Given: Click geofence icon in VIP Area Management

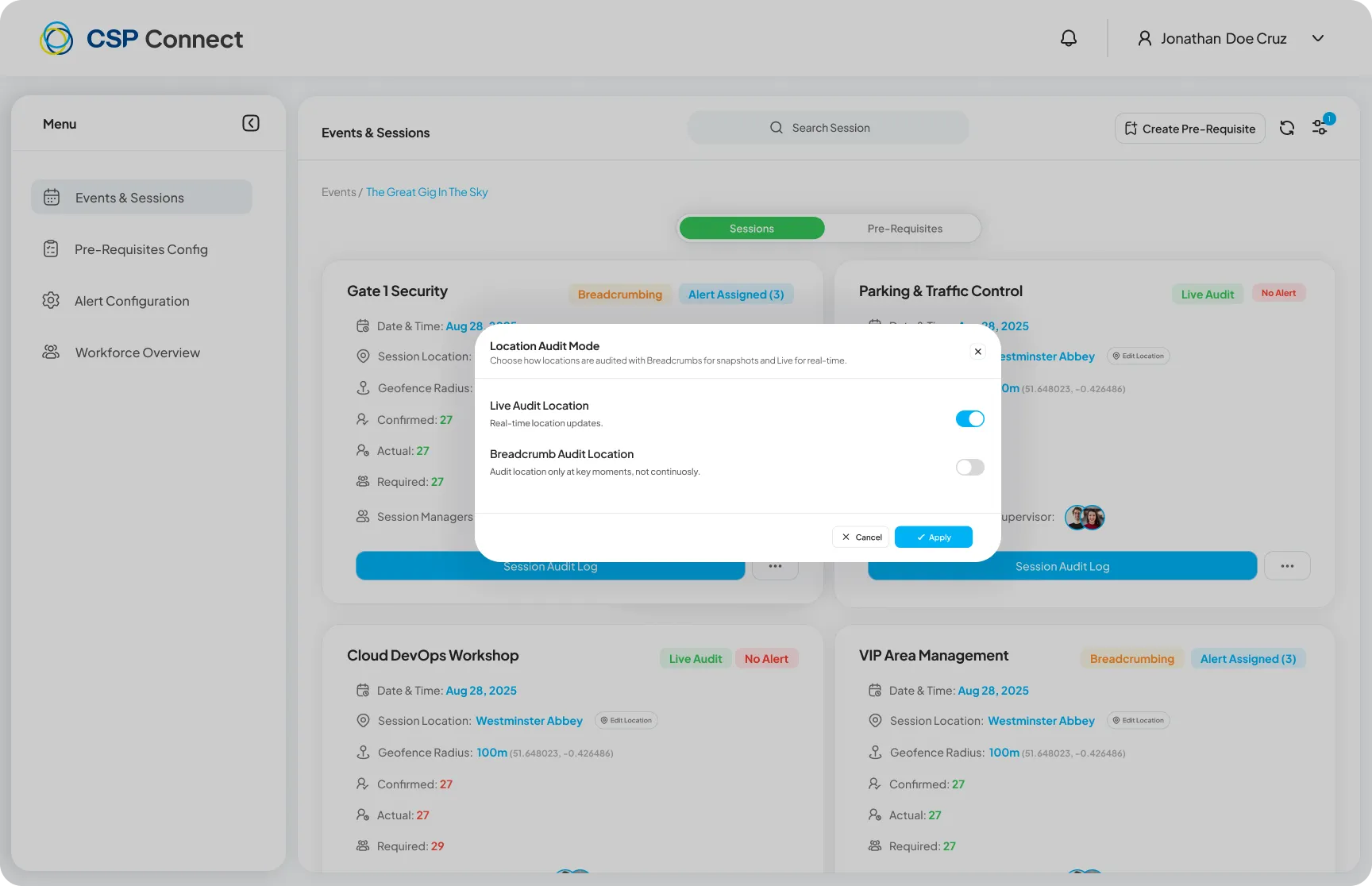Looking at the screenshot, I should 875,753.
